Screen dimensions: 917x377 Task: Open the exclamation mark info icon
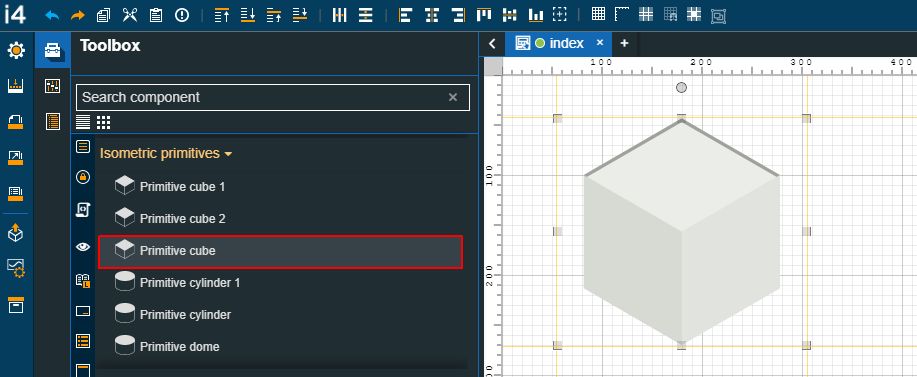pyautogui.click(x=182, y=16)
